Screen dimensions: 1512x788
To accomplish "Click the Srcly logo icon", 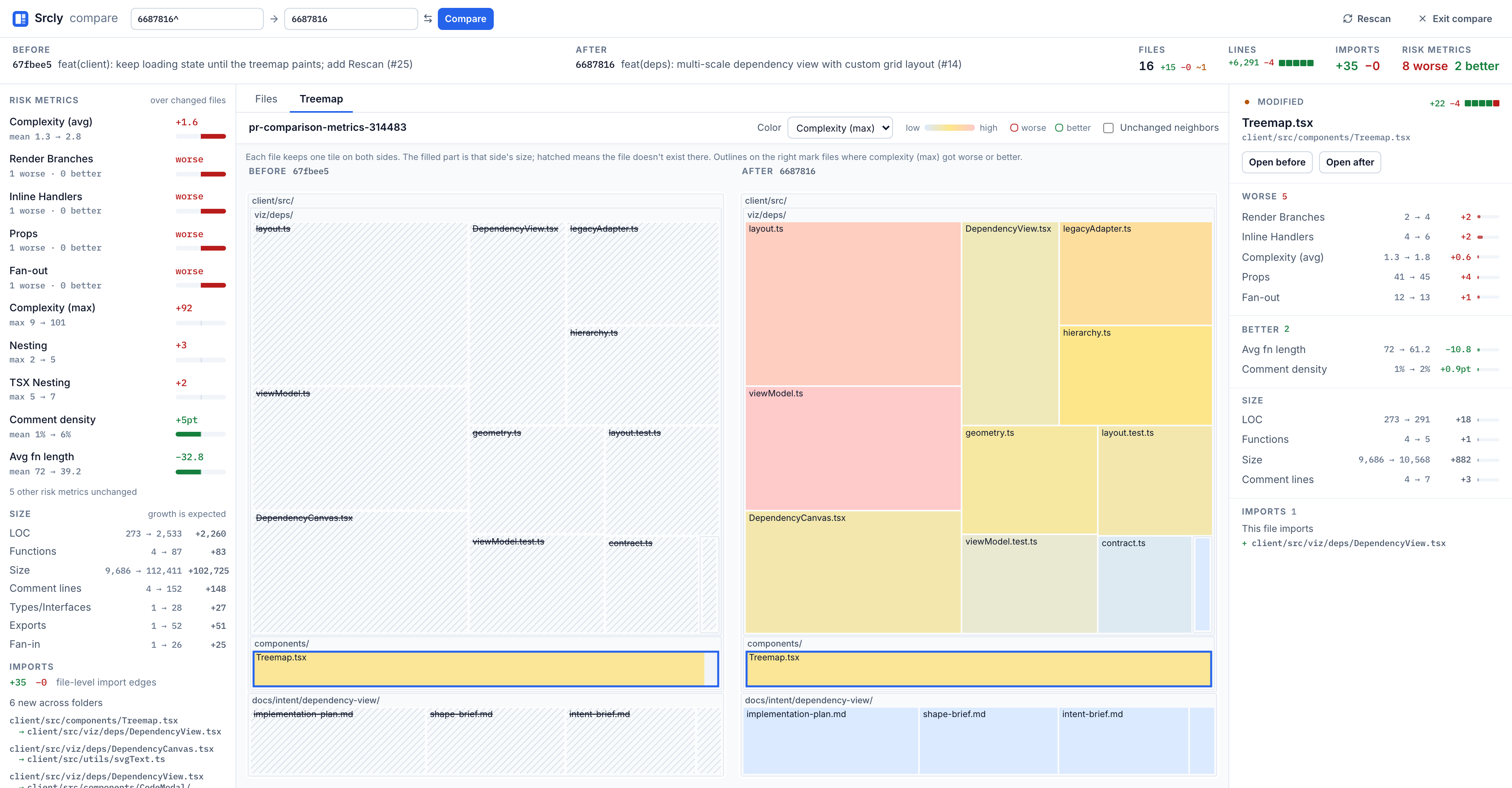I will [20, 19].
